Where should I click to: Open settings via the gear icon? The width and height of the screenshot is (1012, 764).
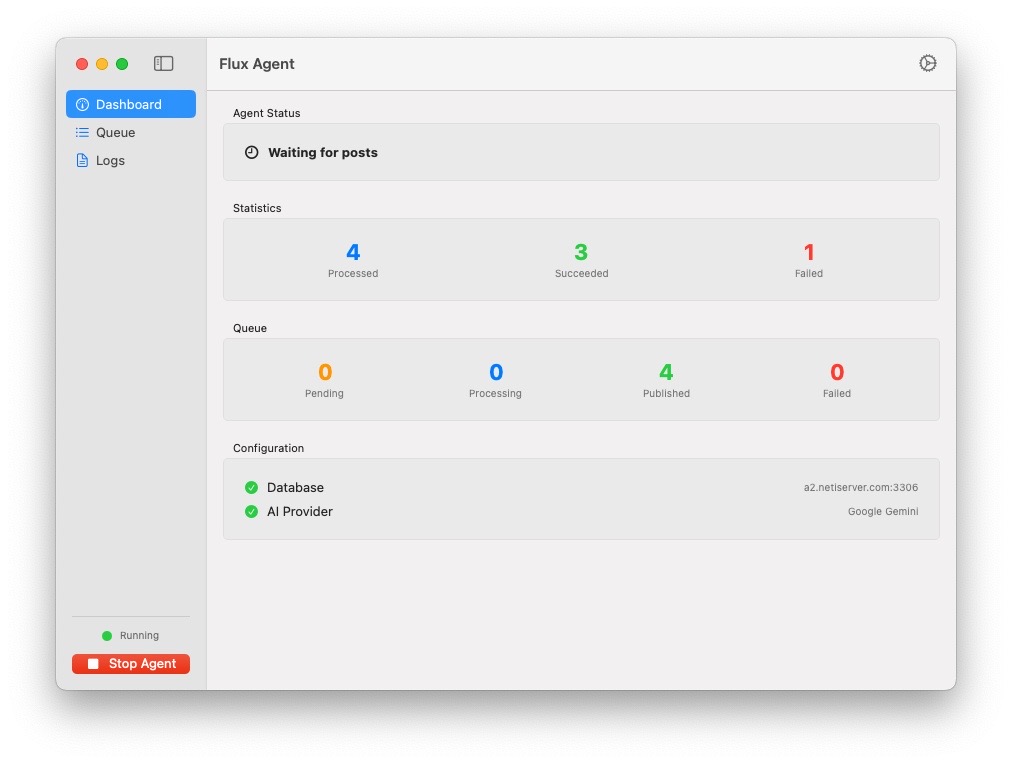point(927,64)
